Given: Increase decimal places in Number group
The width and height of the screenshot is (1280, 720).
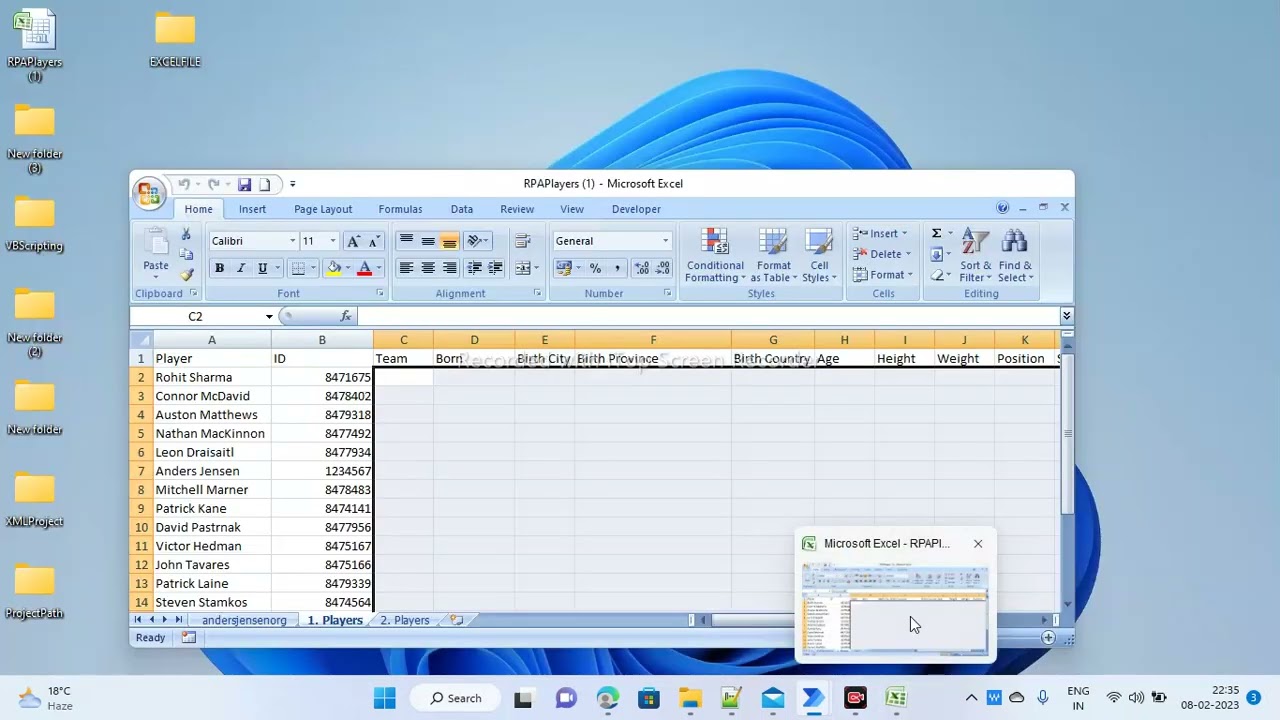Looking at the screenshot, I should pyautogui.click(x=641, y=268).
